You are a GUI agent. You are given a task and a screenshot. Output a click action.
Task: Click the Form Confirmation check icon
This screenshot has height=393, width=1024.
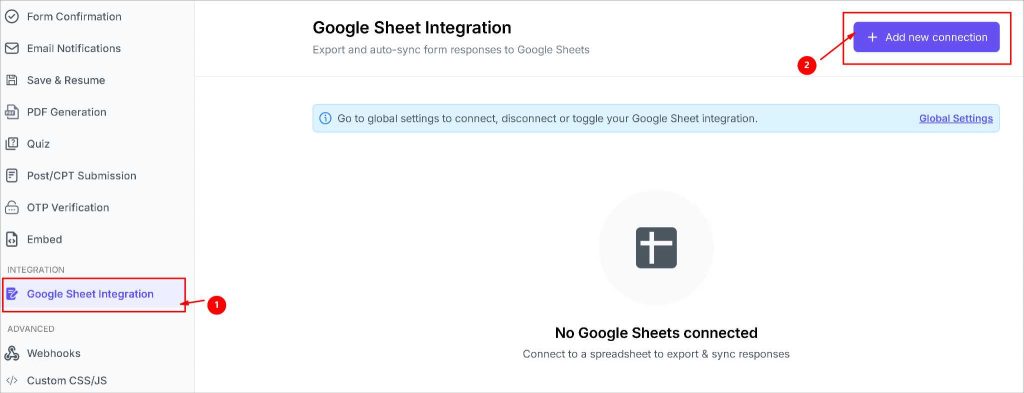click(x=12, y=16)
